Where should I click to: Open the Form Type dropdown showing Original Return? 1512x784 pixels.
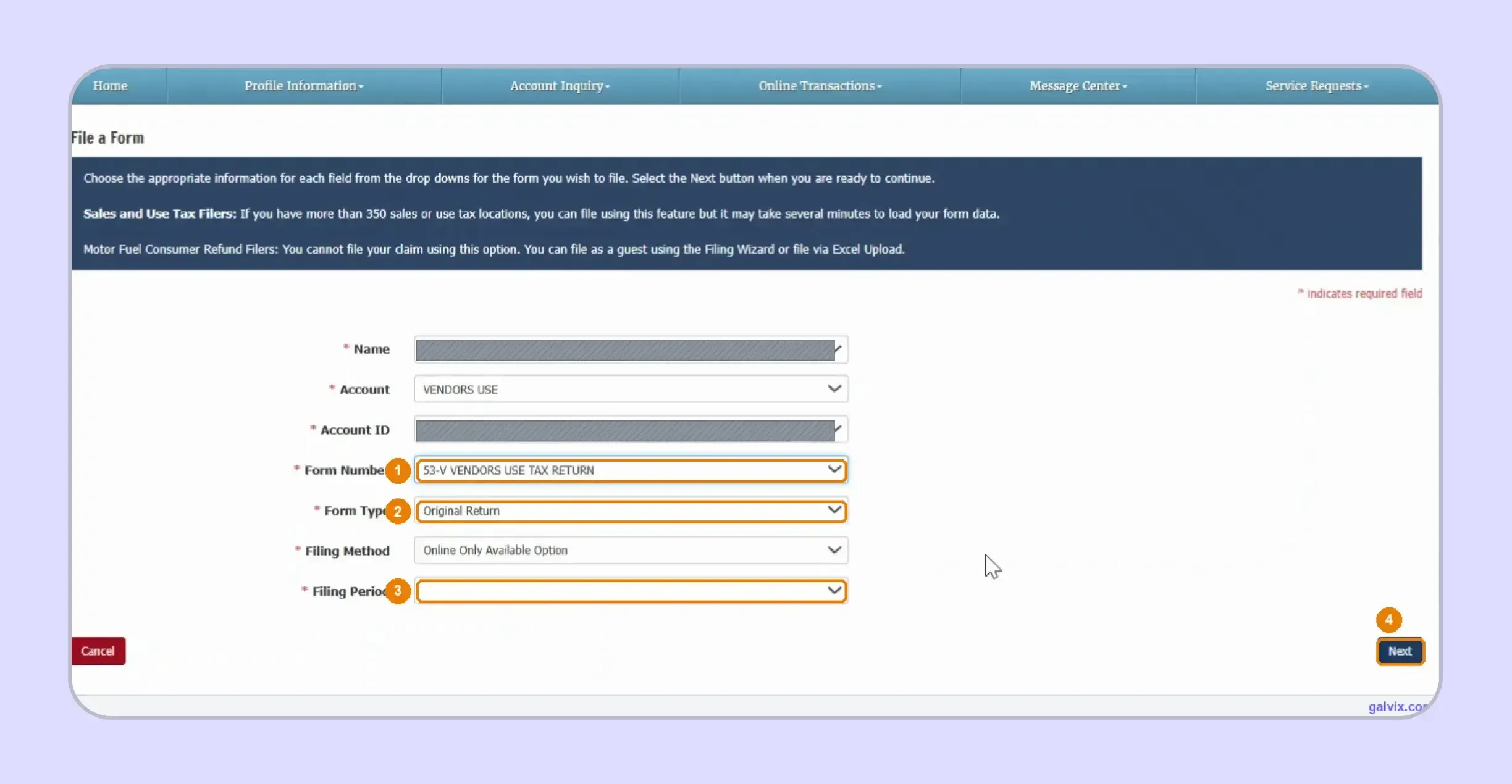click(631, 511)
